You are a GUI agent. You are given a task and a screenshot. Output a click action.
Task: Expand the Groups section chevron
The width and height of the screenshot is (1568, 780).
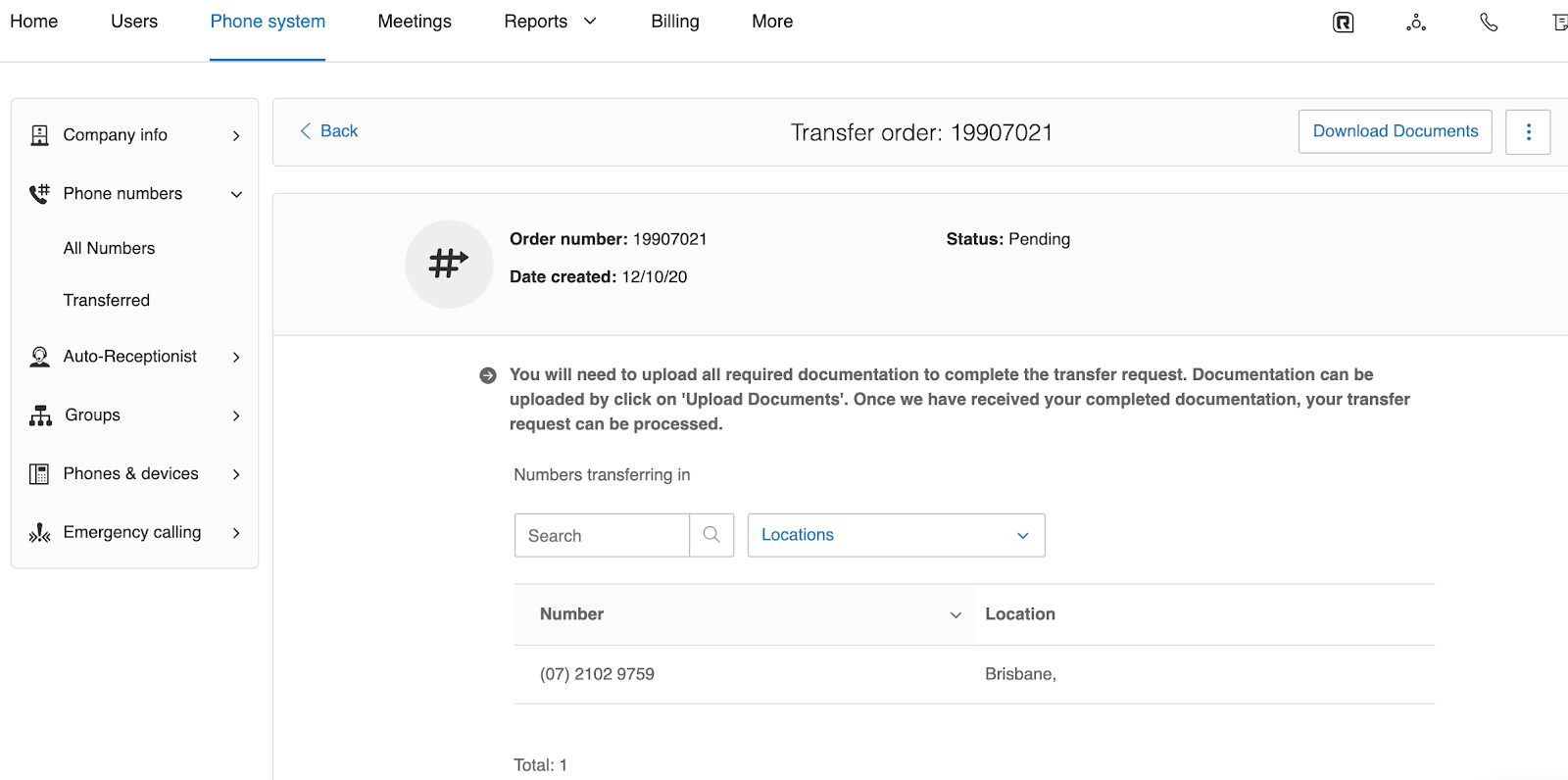pyautogui.click(x=236, y=416)
